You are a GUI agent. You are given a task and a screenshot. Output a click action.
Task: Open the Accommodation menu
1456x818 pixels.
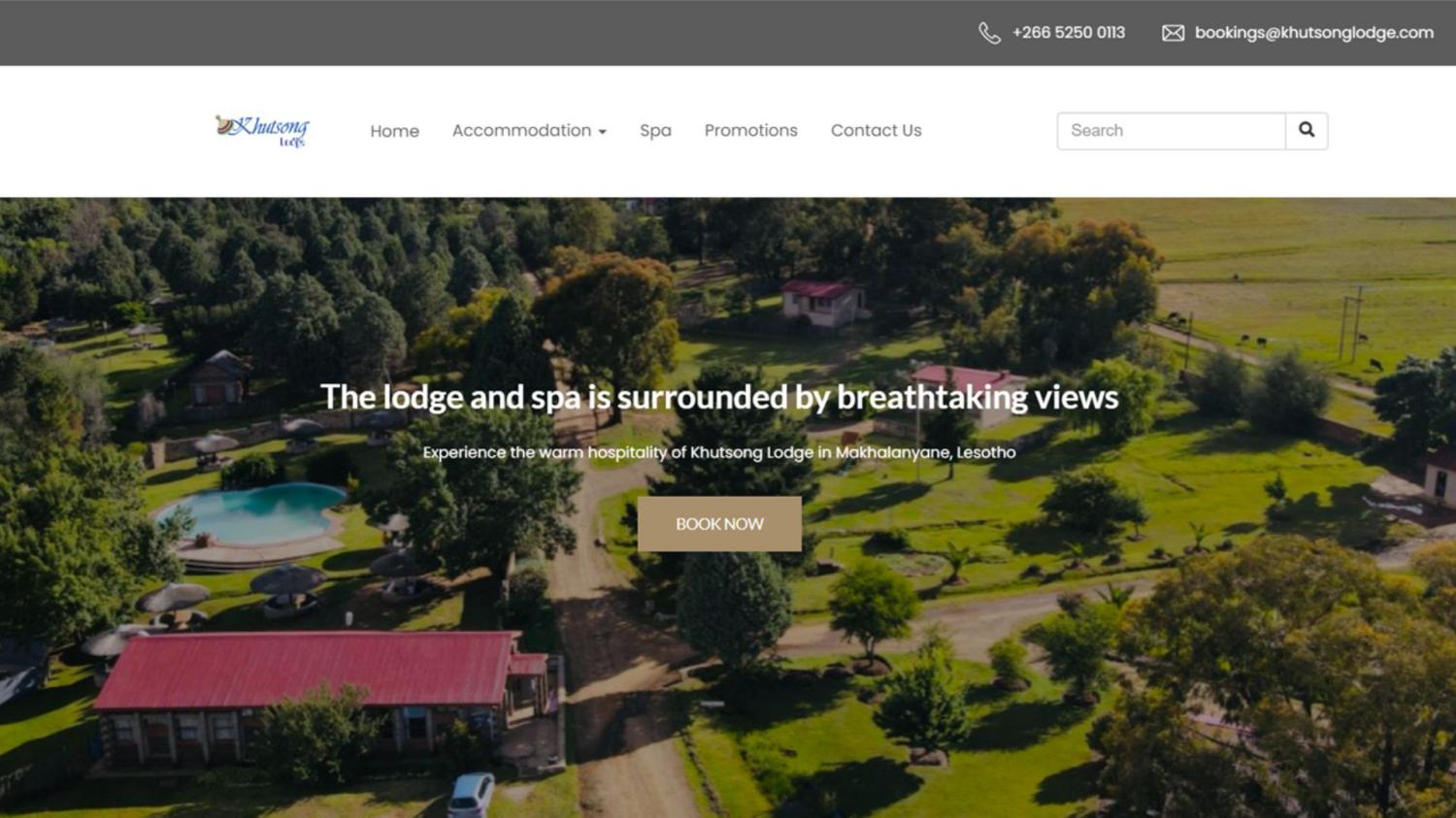tap(529, 130)
